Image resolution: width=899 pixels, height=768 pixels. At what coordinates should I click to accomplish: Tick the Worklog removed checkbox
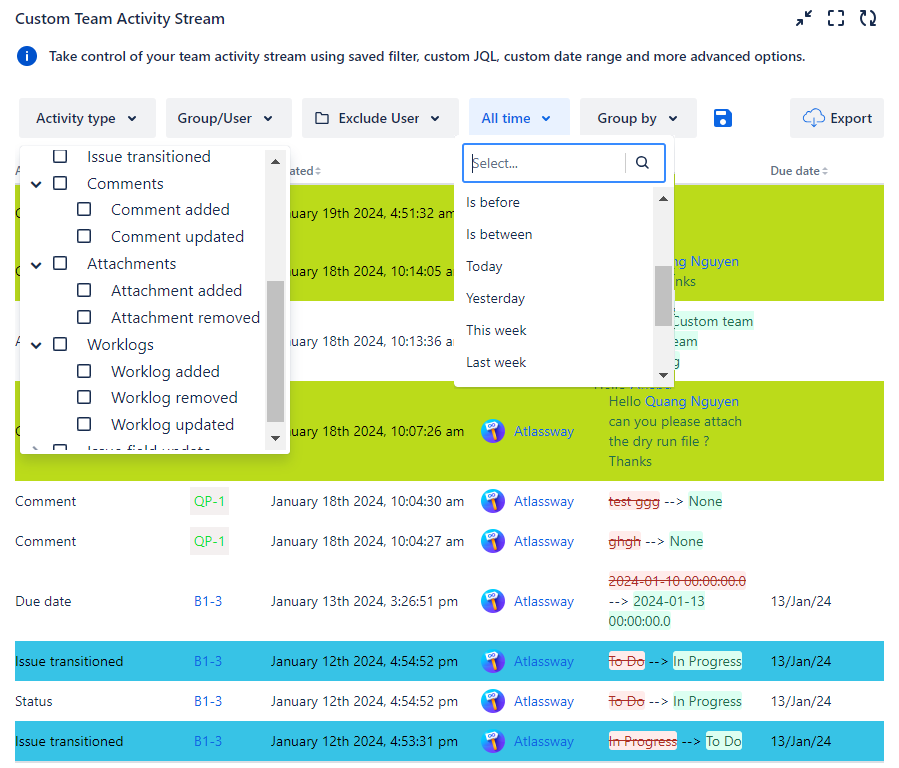click(x=83, y=397)
